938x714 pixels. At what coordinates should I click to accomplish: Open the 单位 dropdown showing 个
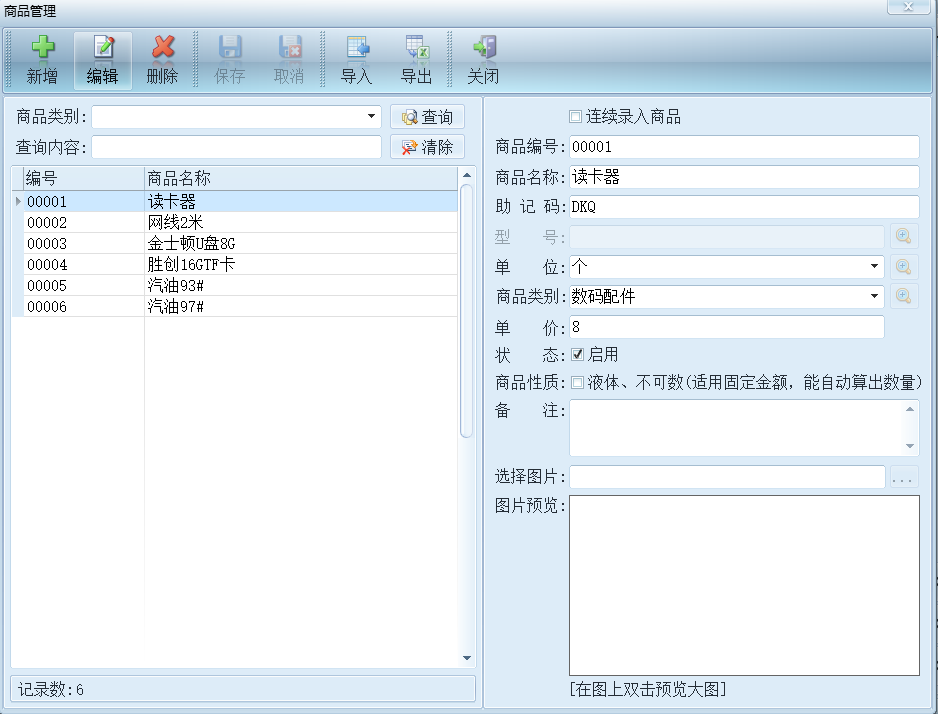874,266
